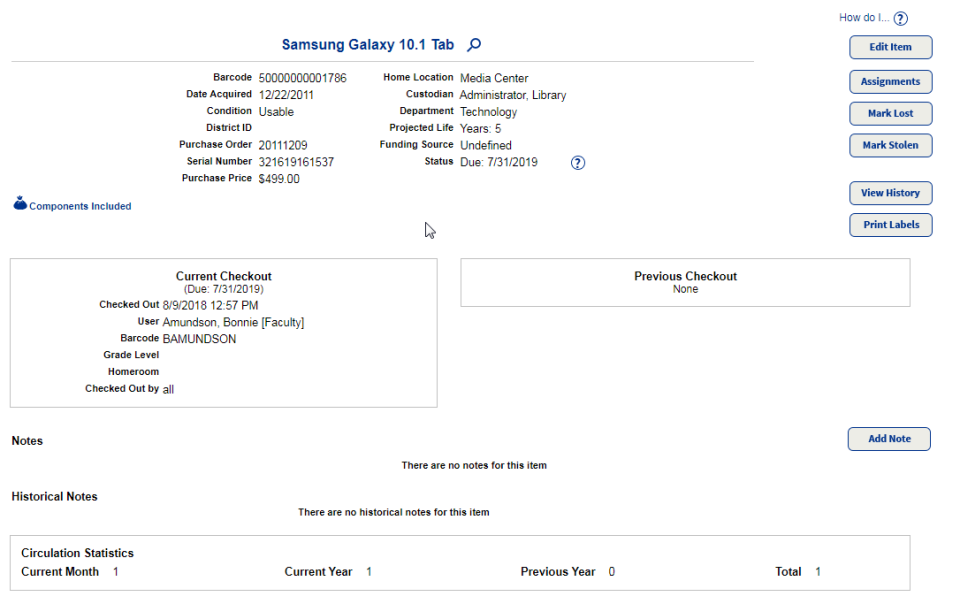Image resolution: width=960 pixels, height=604 pixels.
Task: Click the Department value Technology
Action: pyautogui.click(x=489, y=112)
